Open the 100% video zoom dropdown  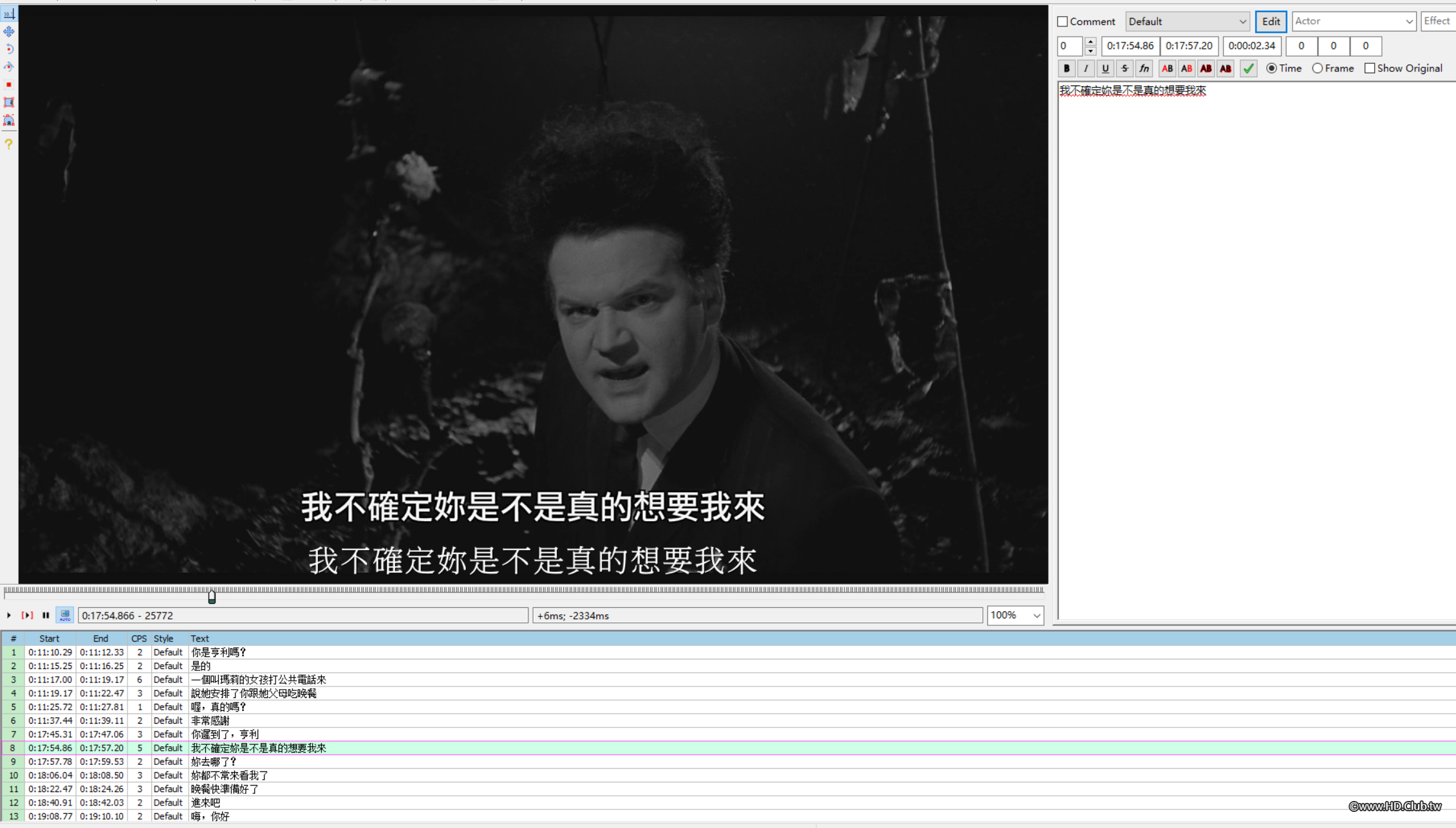[1015, 615]
